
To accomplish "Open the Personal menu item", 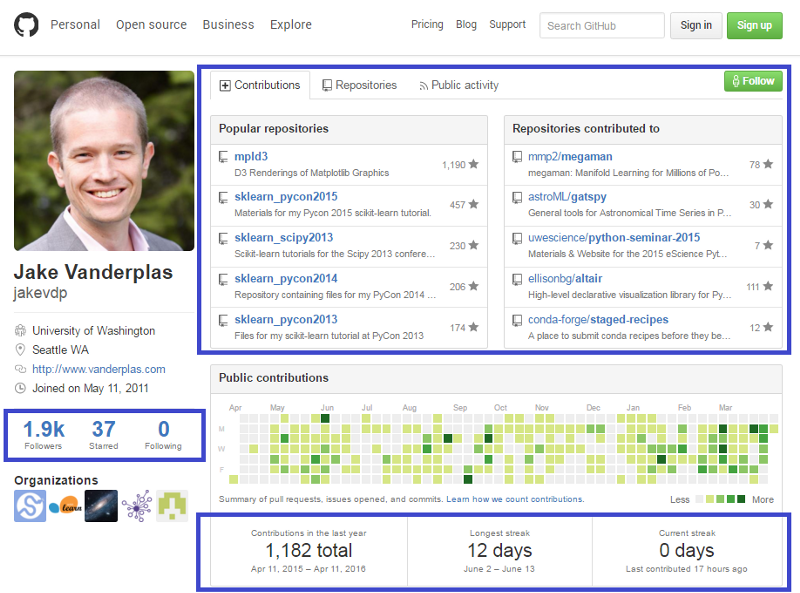I will pos(75,24).
